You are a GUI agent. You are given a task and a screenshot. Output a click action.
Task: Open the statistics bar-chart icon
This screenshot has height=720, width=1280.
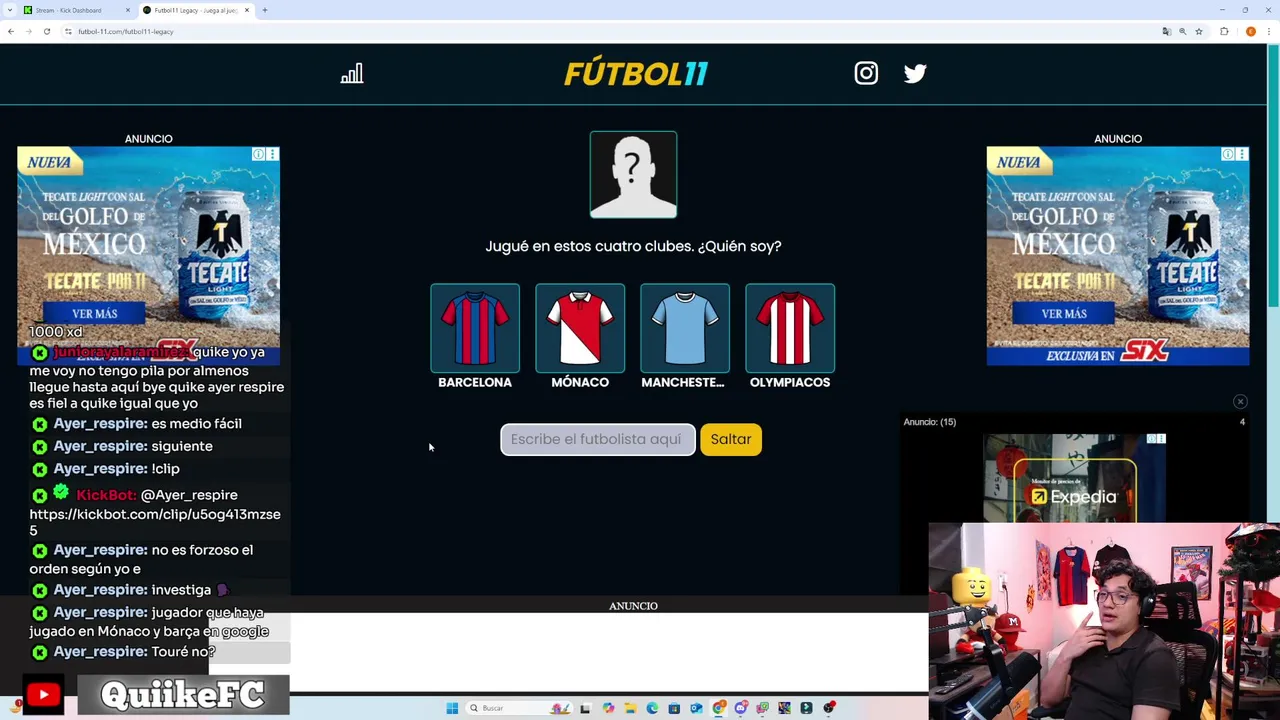click(x=352, y=74)
